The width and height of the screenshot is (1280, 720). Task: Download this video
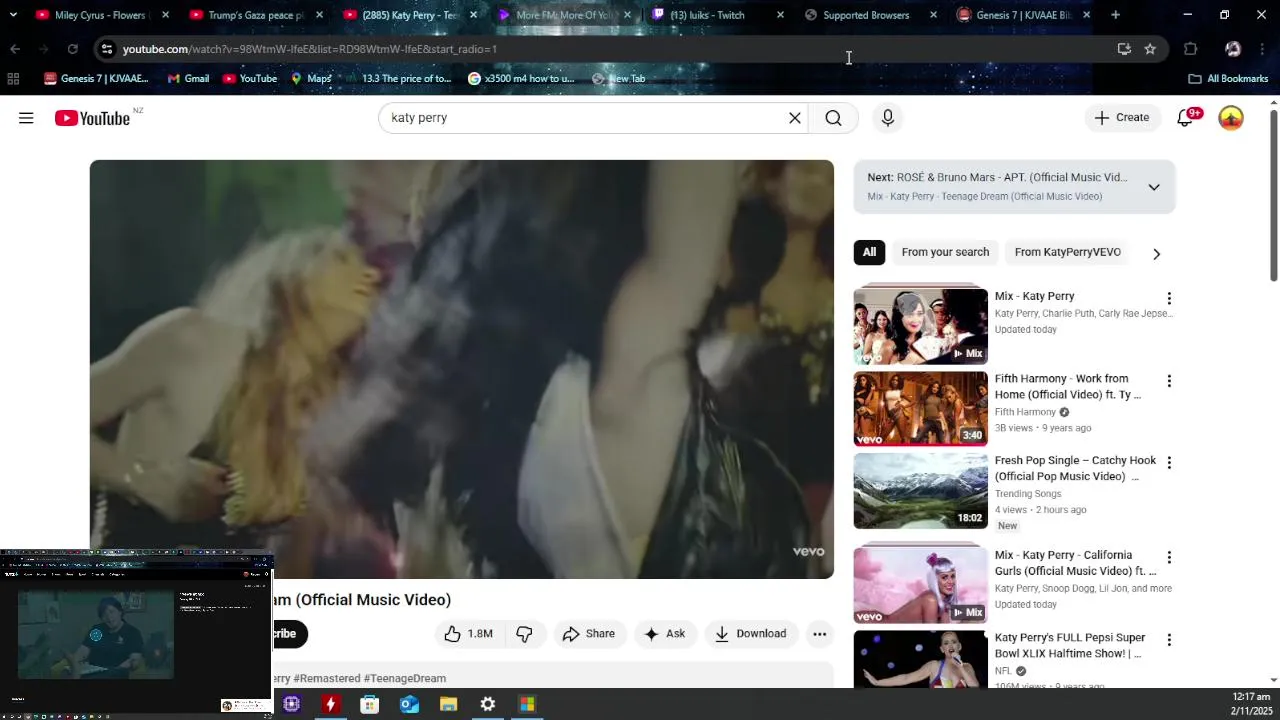[751, 634]
